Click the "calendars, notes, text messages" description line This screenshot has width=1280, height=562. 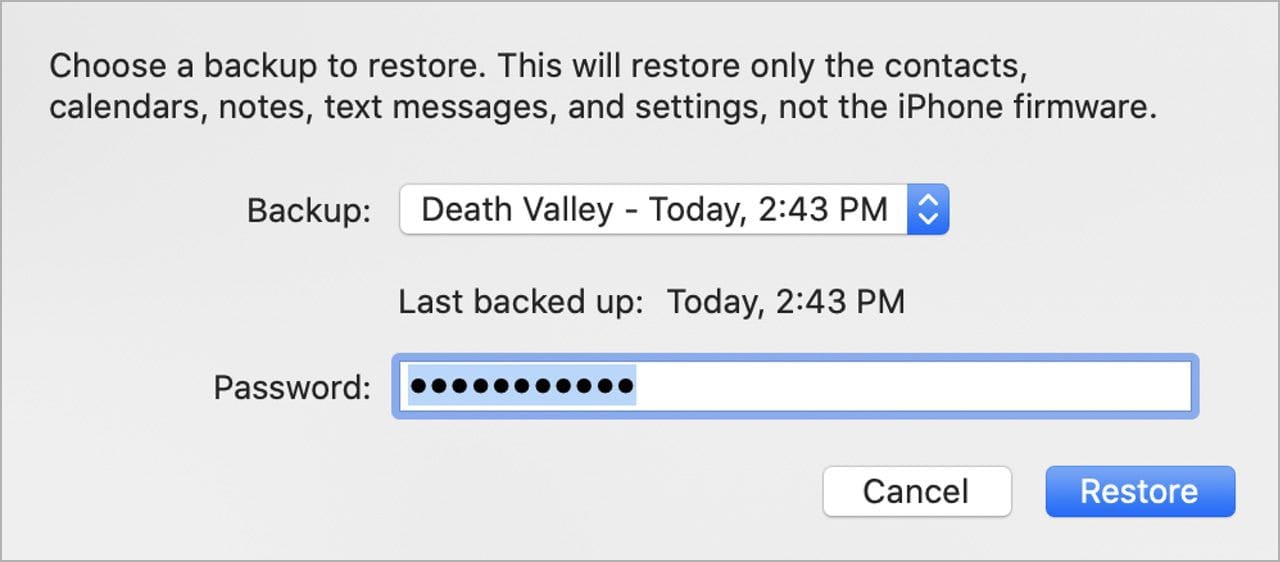coord(300,107)
